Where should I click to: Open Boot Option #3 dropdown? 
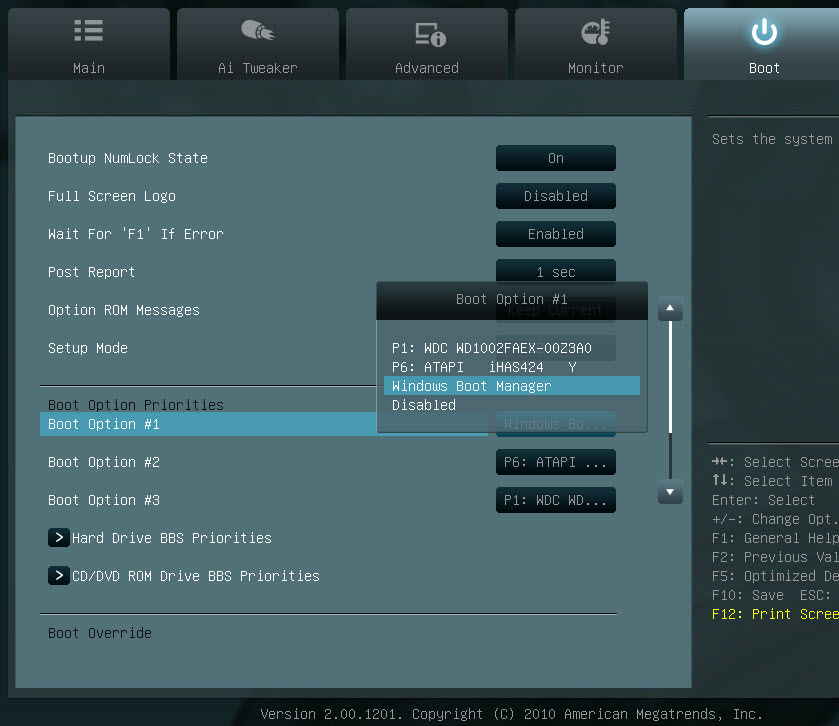556,500
